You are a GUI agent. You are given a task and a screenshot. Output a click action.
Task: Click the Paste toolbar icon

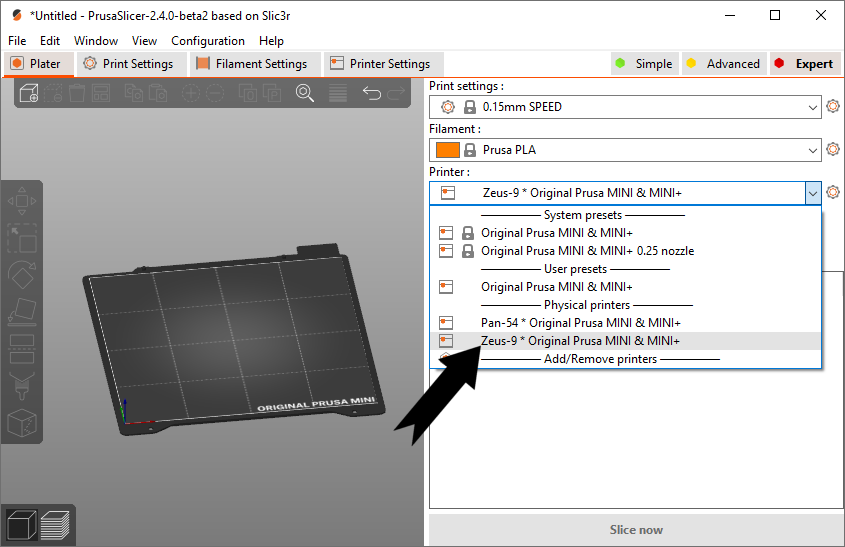point(157,93)
